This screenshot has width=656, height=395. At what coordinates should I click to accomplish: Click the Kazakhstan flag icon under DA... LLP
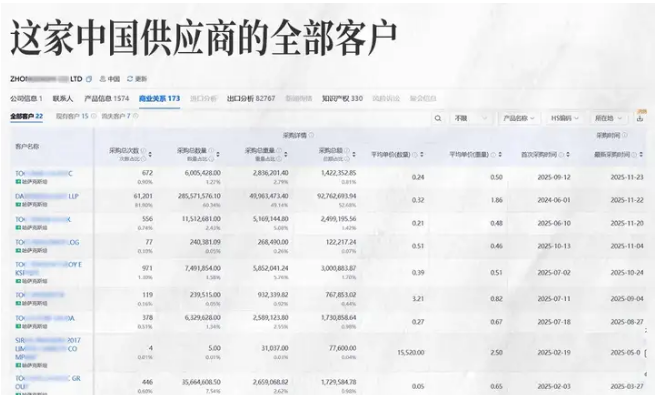[x=18, y=205]
